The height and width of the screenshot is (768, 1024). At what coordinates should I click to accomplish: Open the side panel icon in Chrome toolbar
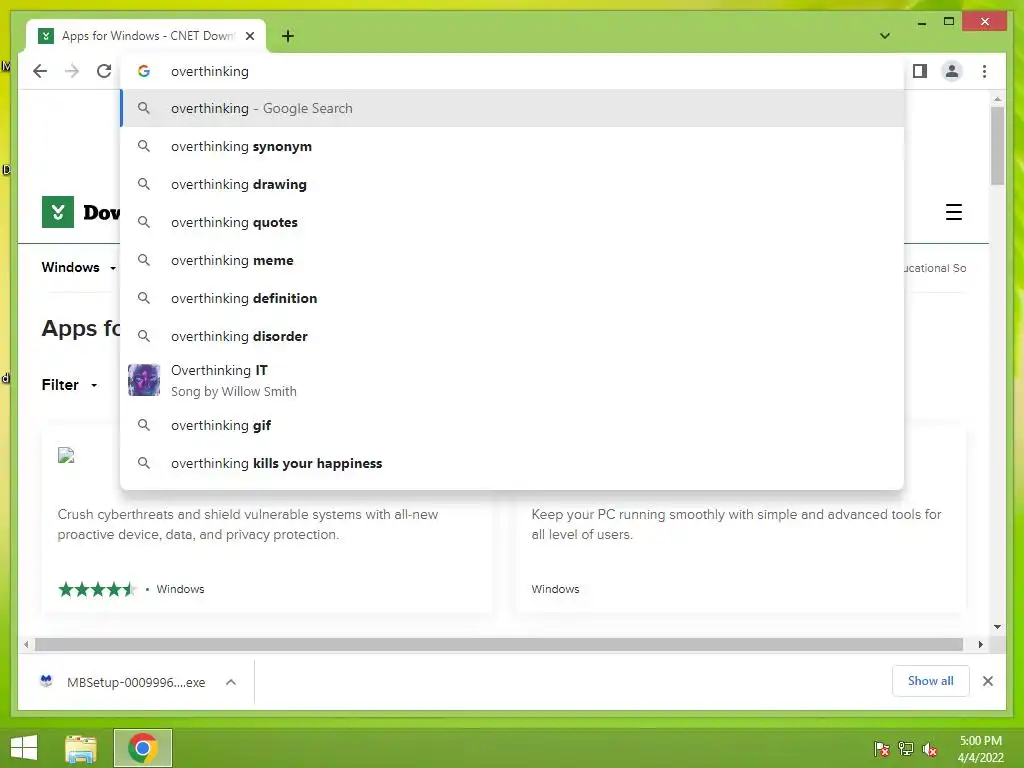(x=920, y=71)
